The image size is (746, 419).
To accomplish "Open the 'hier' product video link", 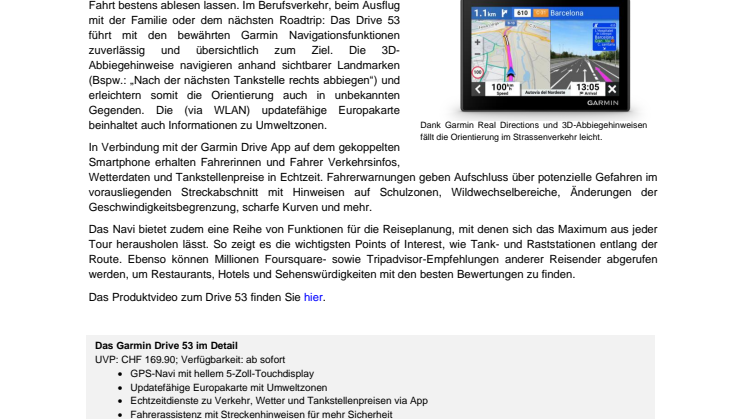I will (313, 297).
